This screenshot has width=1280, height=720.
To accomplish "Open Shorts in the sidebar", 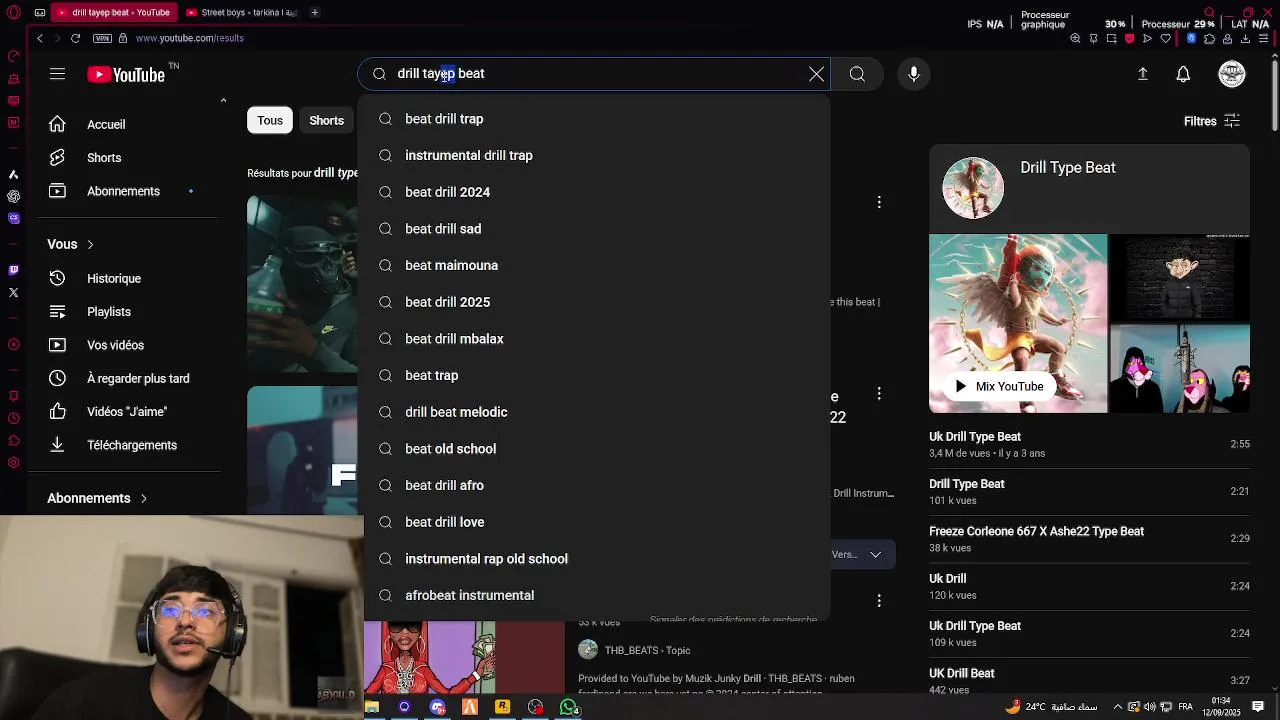I will pos(125,158).
